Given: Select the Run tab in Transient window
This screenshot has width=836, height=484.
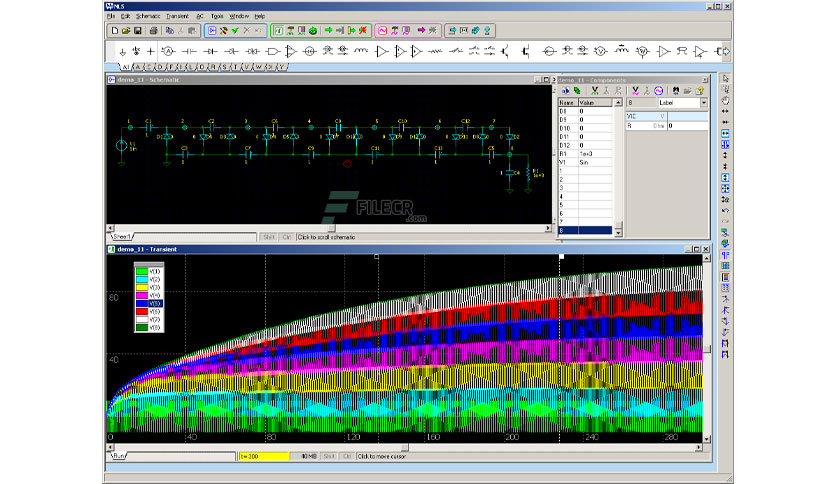Looking at the screenshot, I should point(119,456).
